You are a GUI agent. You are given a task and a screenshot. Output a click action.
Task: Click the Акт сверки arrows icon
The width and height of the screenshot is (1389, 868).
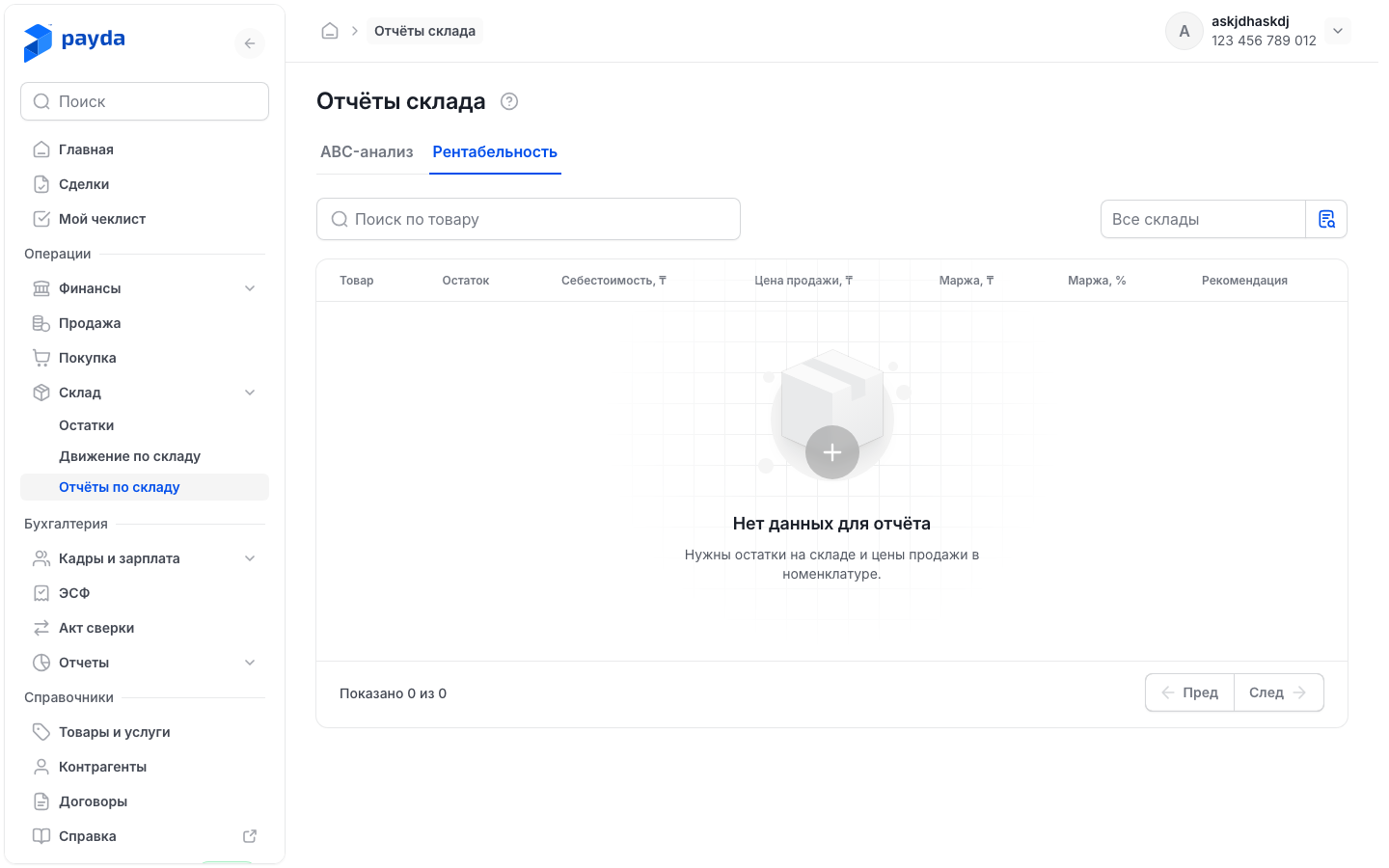(x=41, y=628)
